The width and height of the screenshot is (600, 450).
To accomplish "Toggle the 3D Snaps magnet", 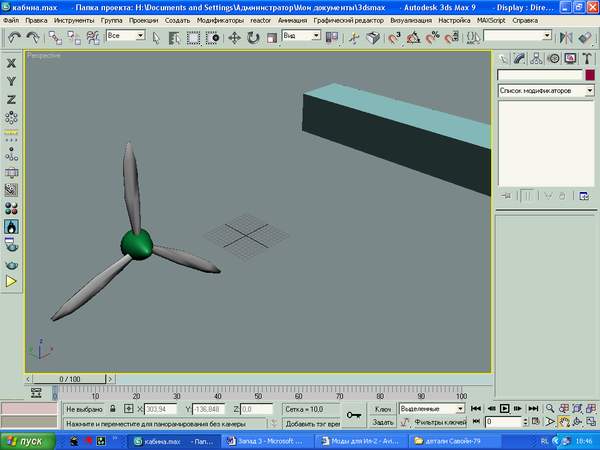I will click(x=394, y=38).
